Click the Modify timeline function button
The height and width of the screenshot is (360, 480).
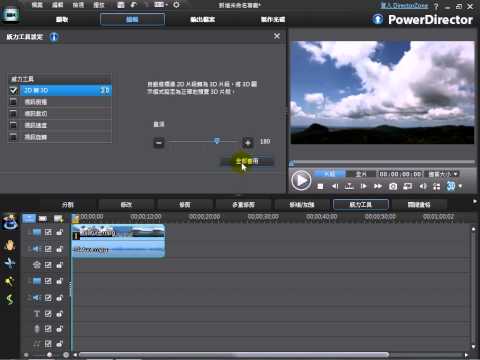pos(126,204)
